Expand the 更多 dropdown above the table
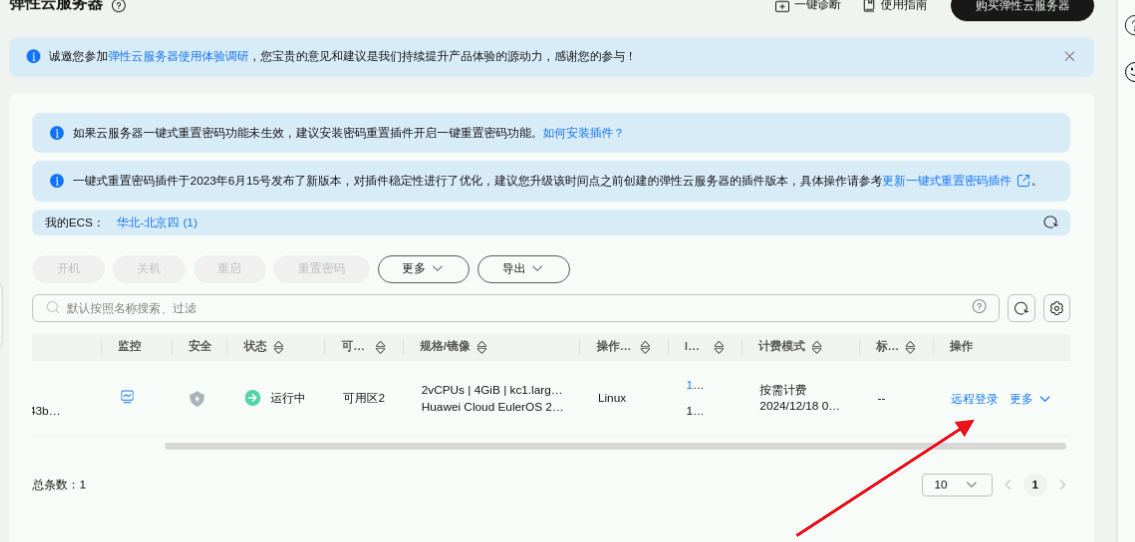 click(423, 268)
